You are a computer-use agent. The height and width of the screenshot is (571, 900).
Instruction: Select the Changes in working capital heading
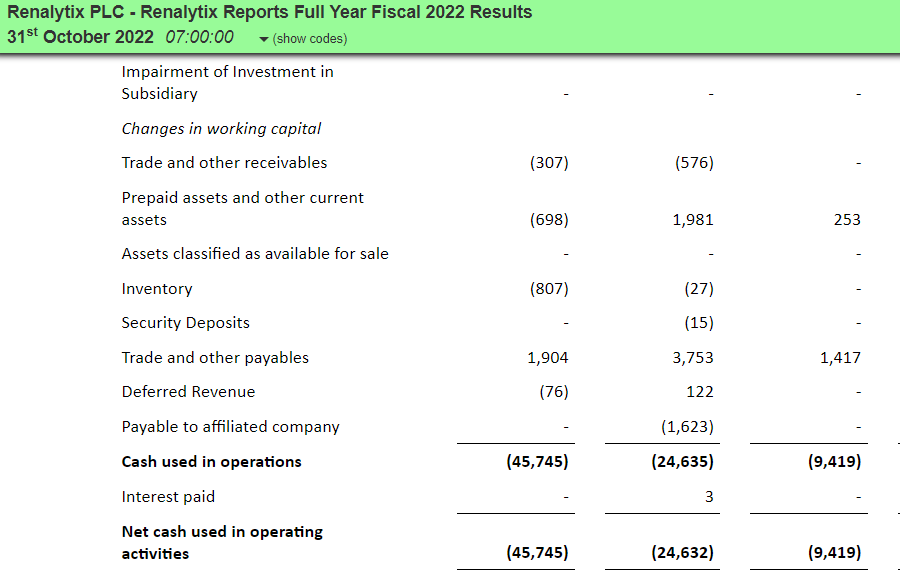(x=221, y=129)
